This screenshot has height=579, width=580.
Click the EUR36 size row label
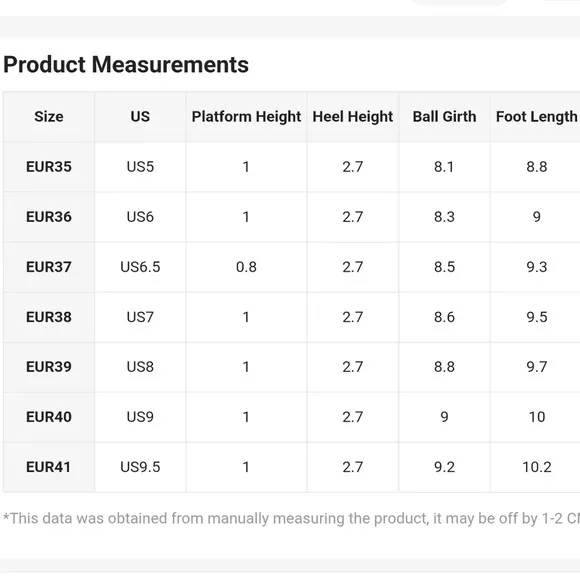click(x=49, y=217)
